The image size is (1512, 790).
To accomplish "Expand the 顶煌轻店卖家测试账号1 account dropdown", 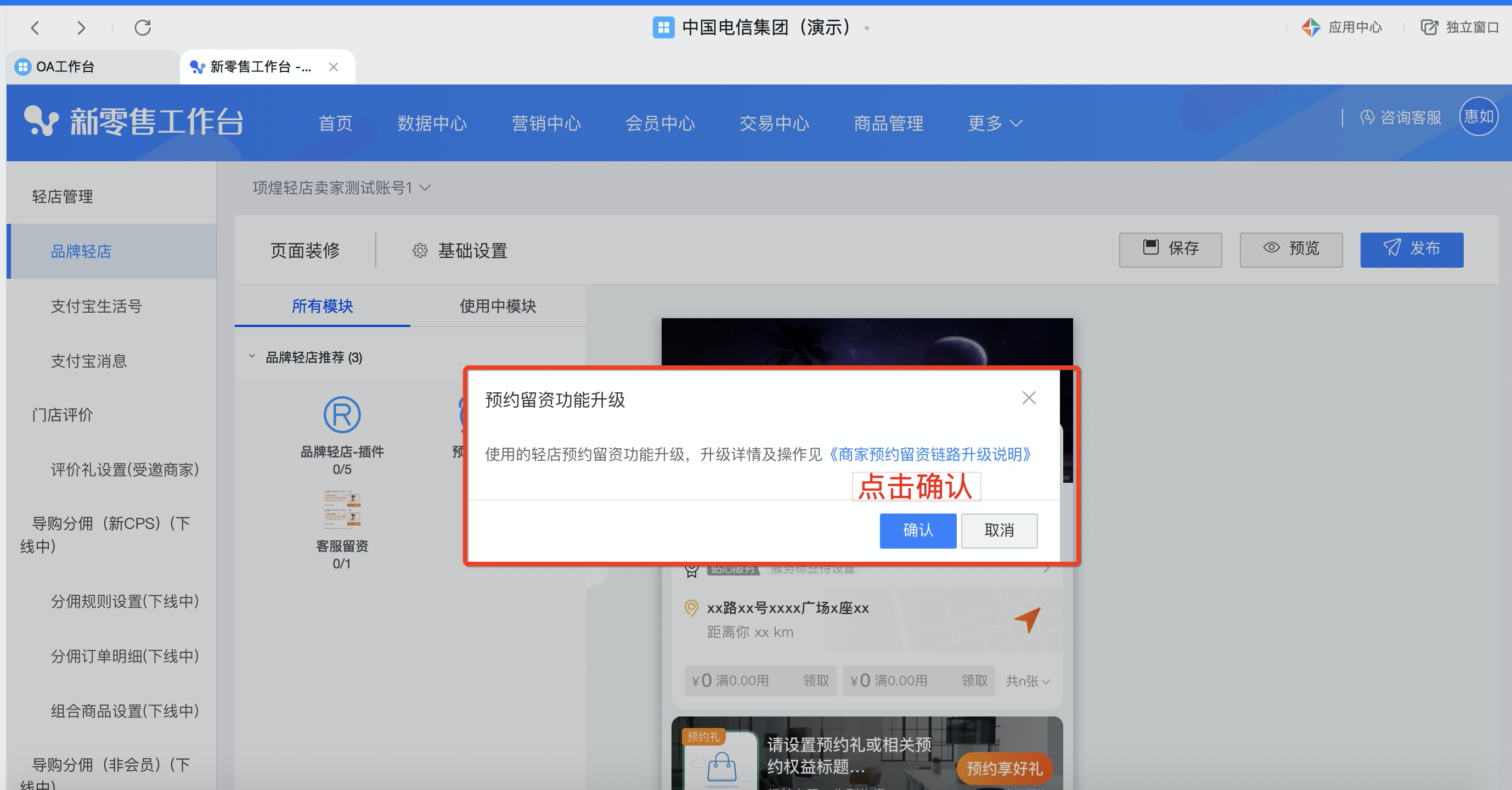I will 342,188.
